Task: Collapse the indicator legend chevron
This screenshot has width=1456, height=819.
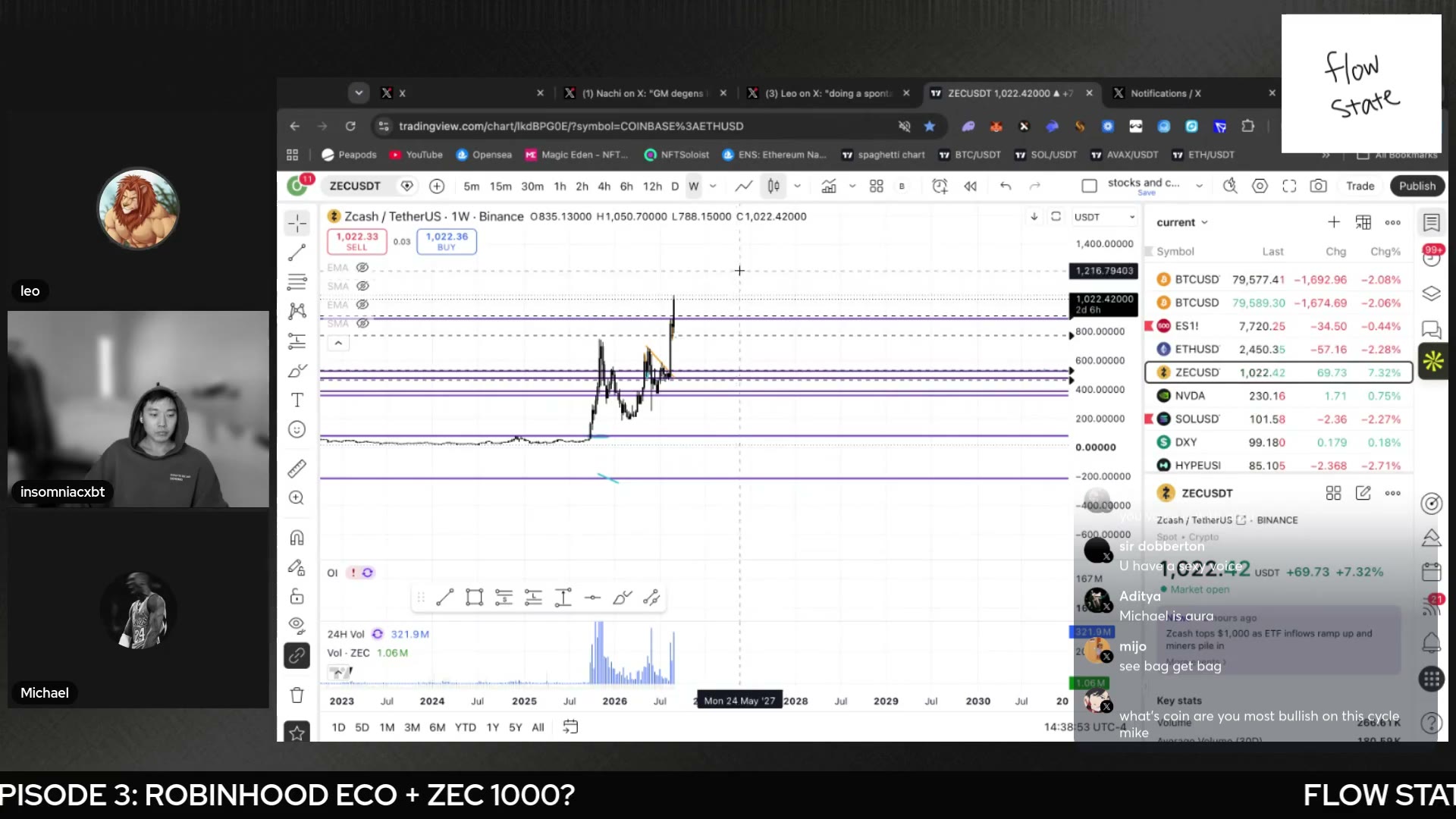Action: pos(338,344)
